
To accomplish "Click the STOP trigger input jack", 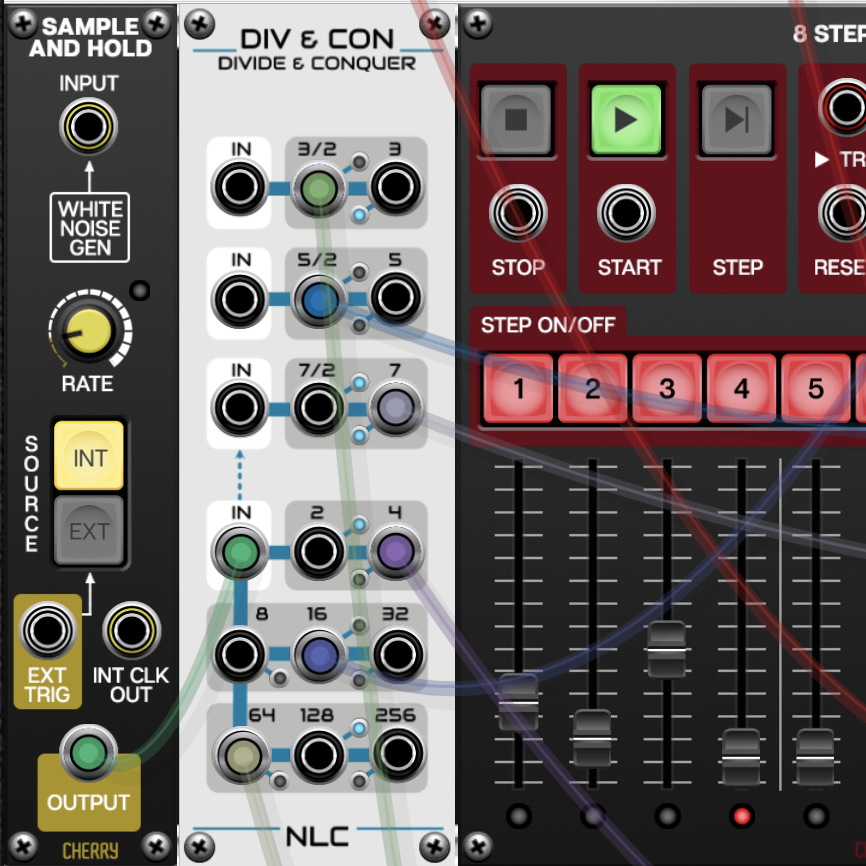I will (518, 213).
